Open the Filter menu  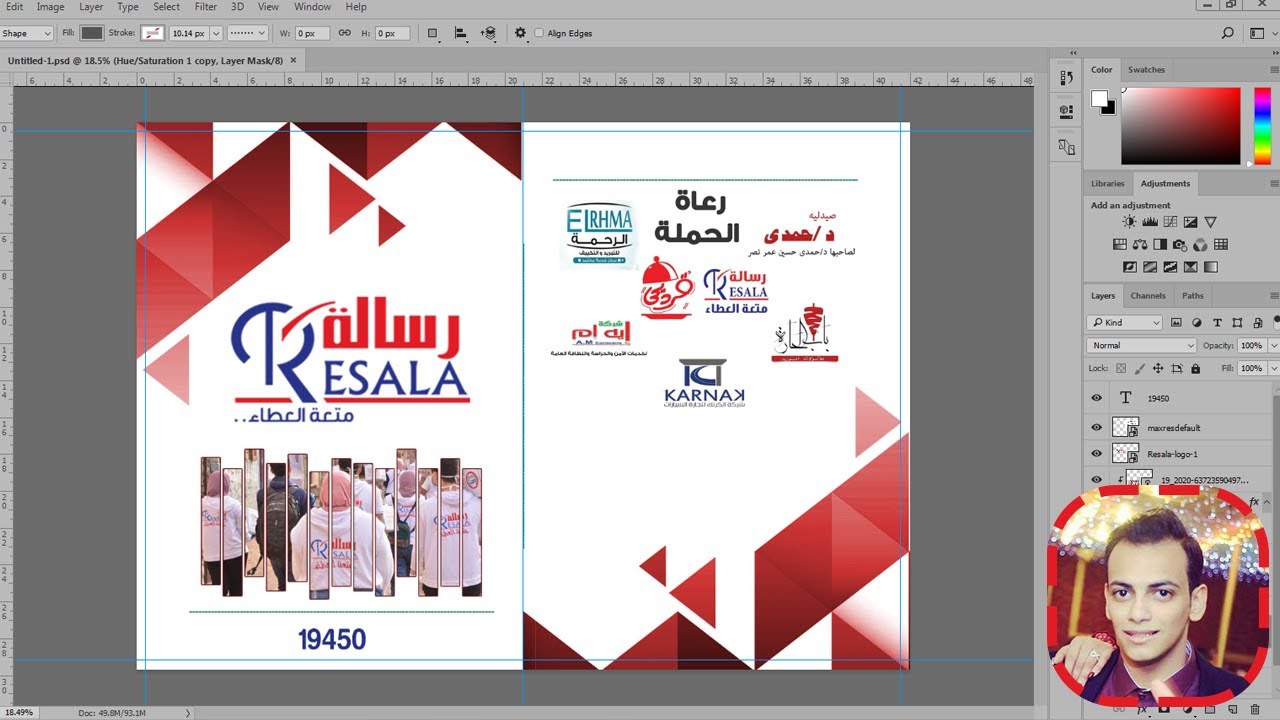click(206, 7)
